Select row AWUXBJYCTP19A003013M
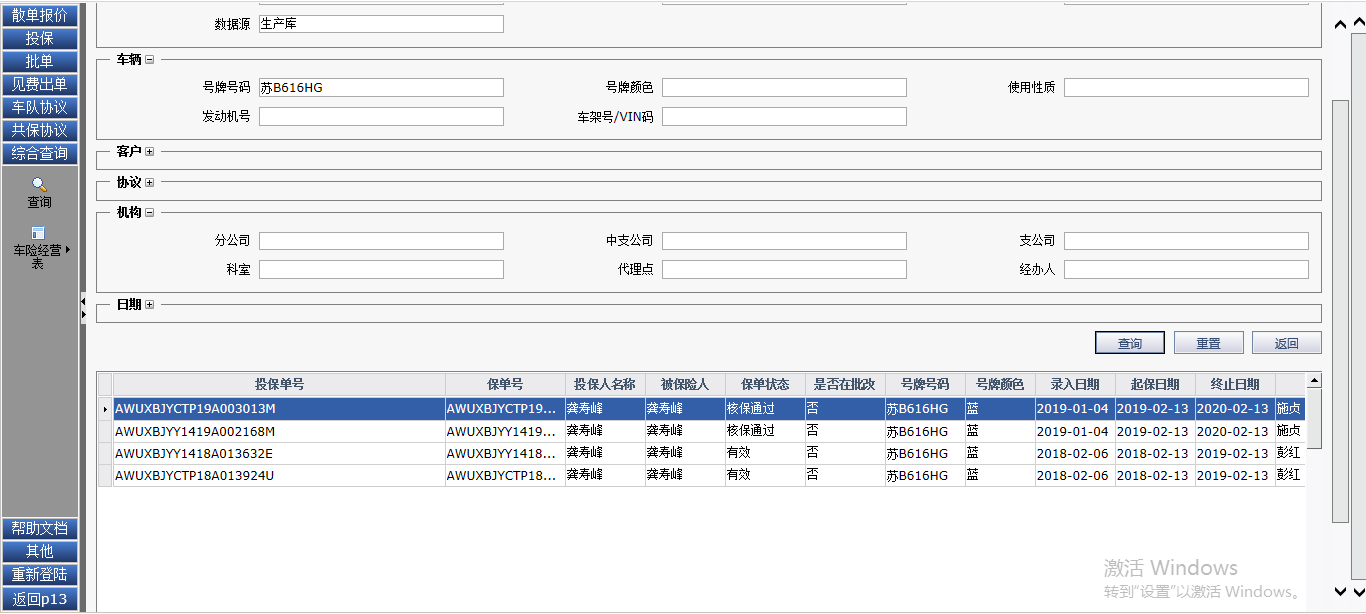Image resolution: width=1366 pixels, height=614 pixels. click(x=701, y=409)
